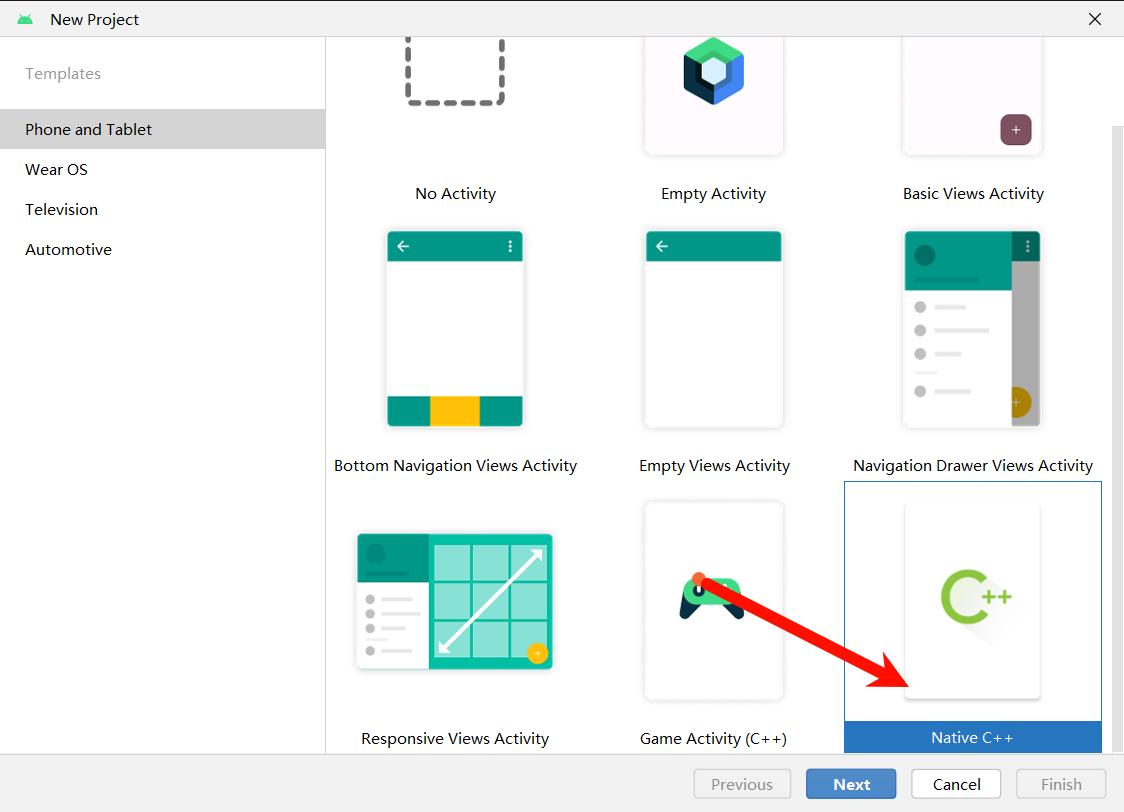Viewport: 1124px width, 812px height.
Task: Select Navigation Drawer Views Activity template
Action: [972, 329]
